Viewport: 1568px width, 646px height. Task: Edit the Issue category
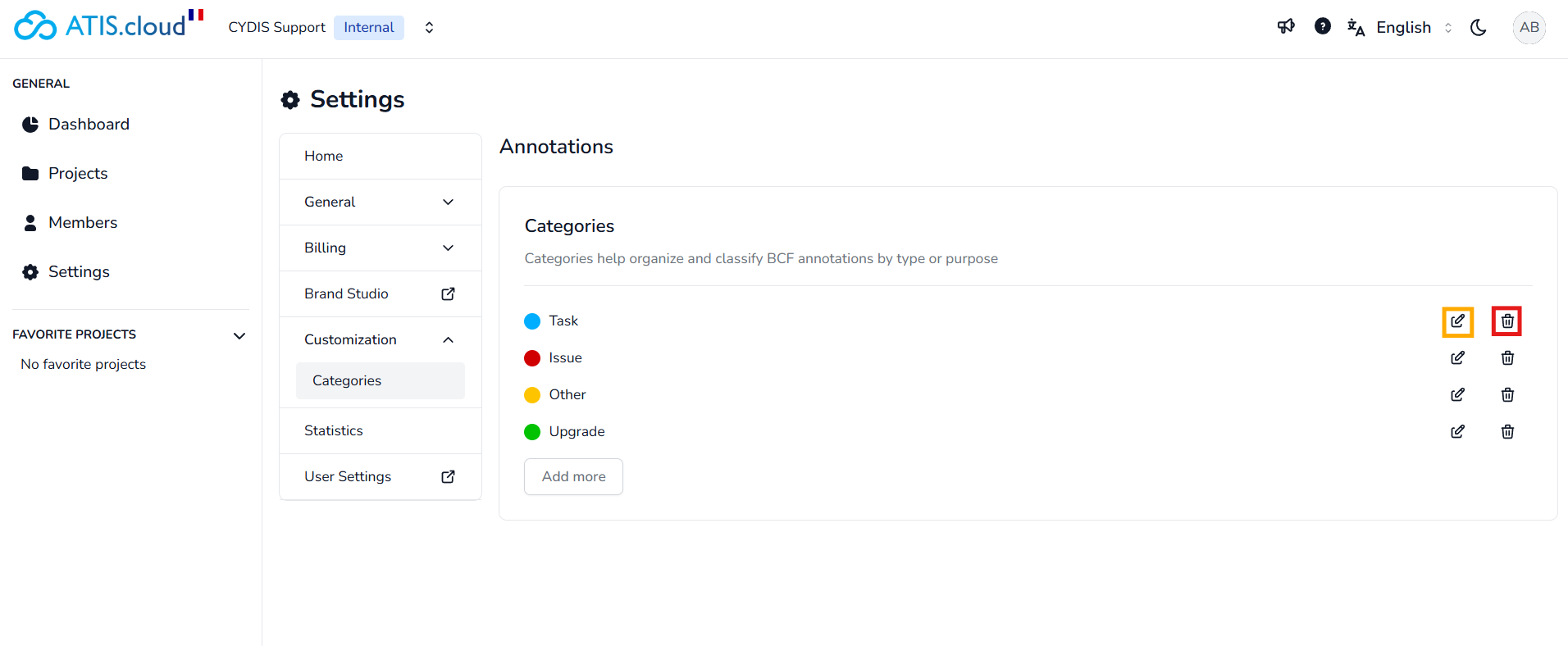1457,358
